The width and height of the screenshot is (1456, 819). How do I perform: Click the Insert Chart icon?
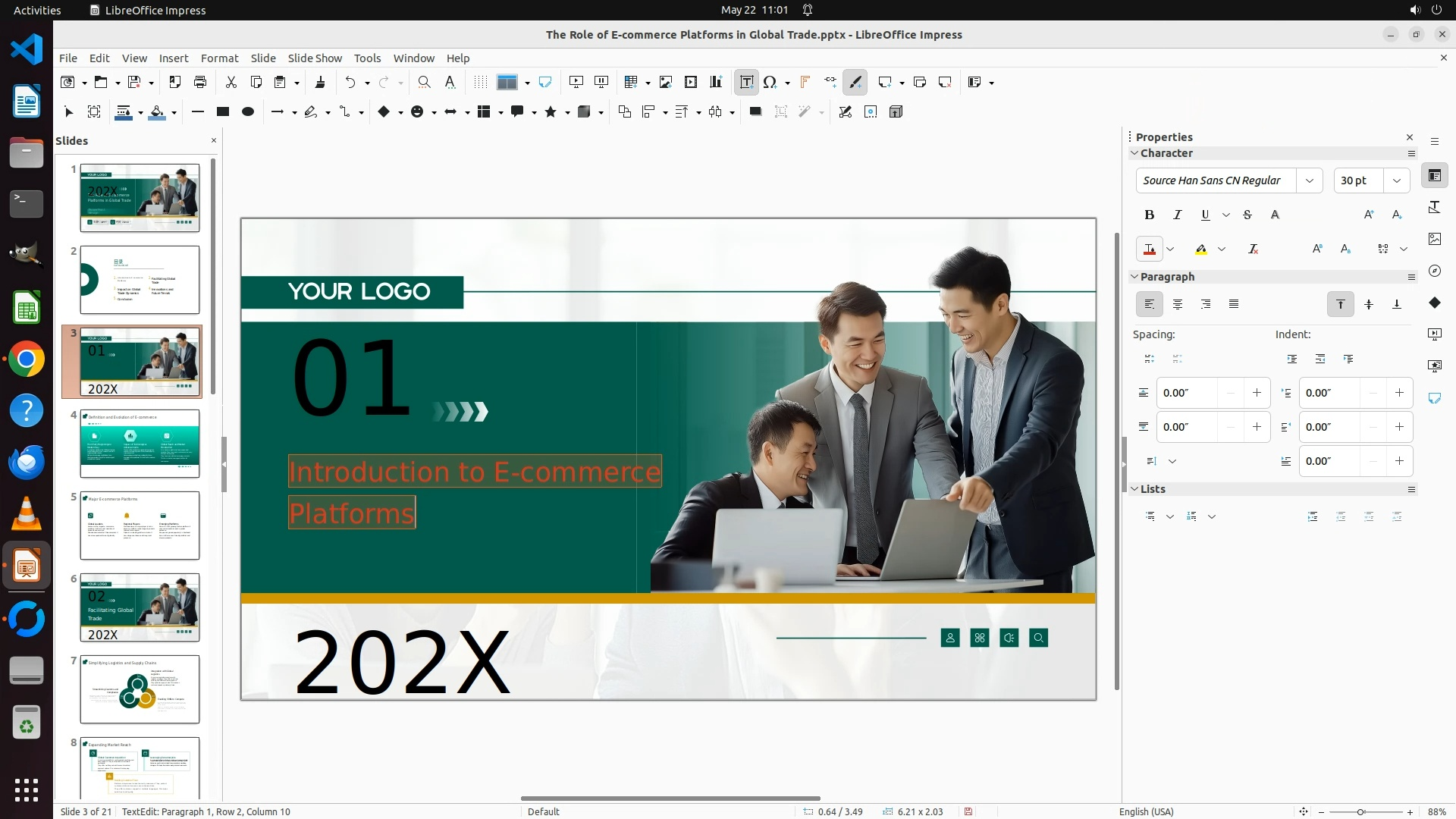pos(716,82)
